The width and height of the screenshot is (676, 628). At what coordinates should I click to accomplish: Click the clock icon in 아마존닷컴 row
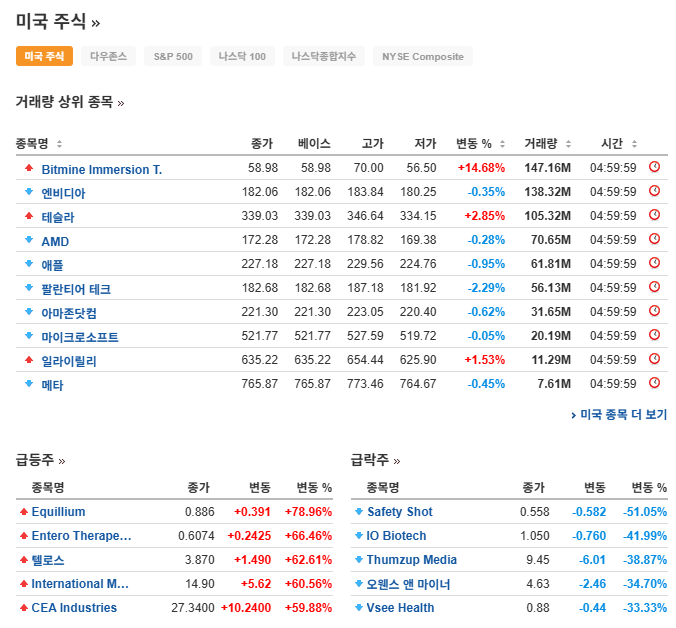tap(654, 311)
